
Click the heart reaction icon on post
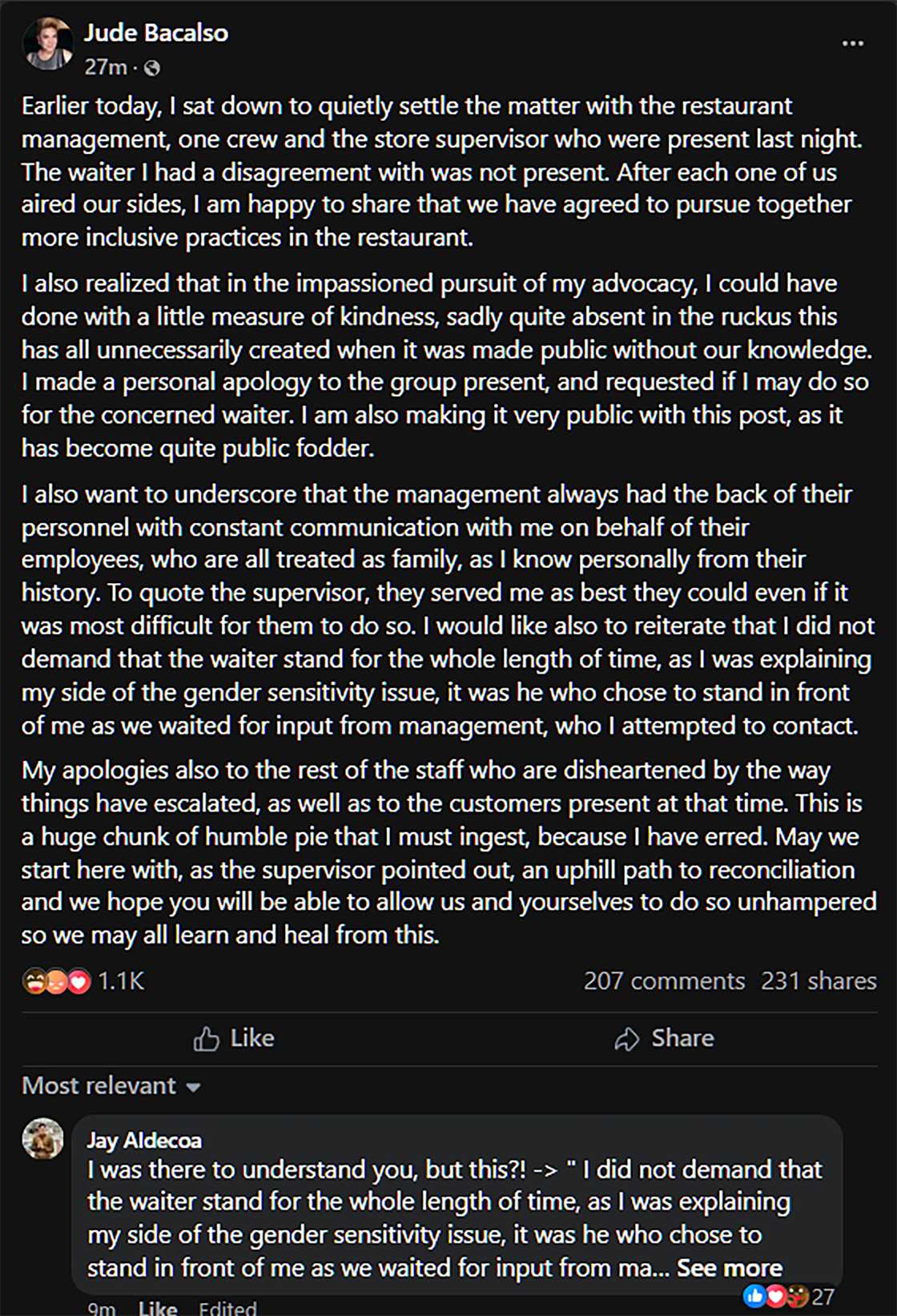point(79,981)
